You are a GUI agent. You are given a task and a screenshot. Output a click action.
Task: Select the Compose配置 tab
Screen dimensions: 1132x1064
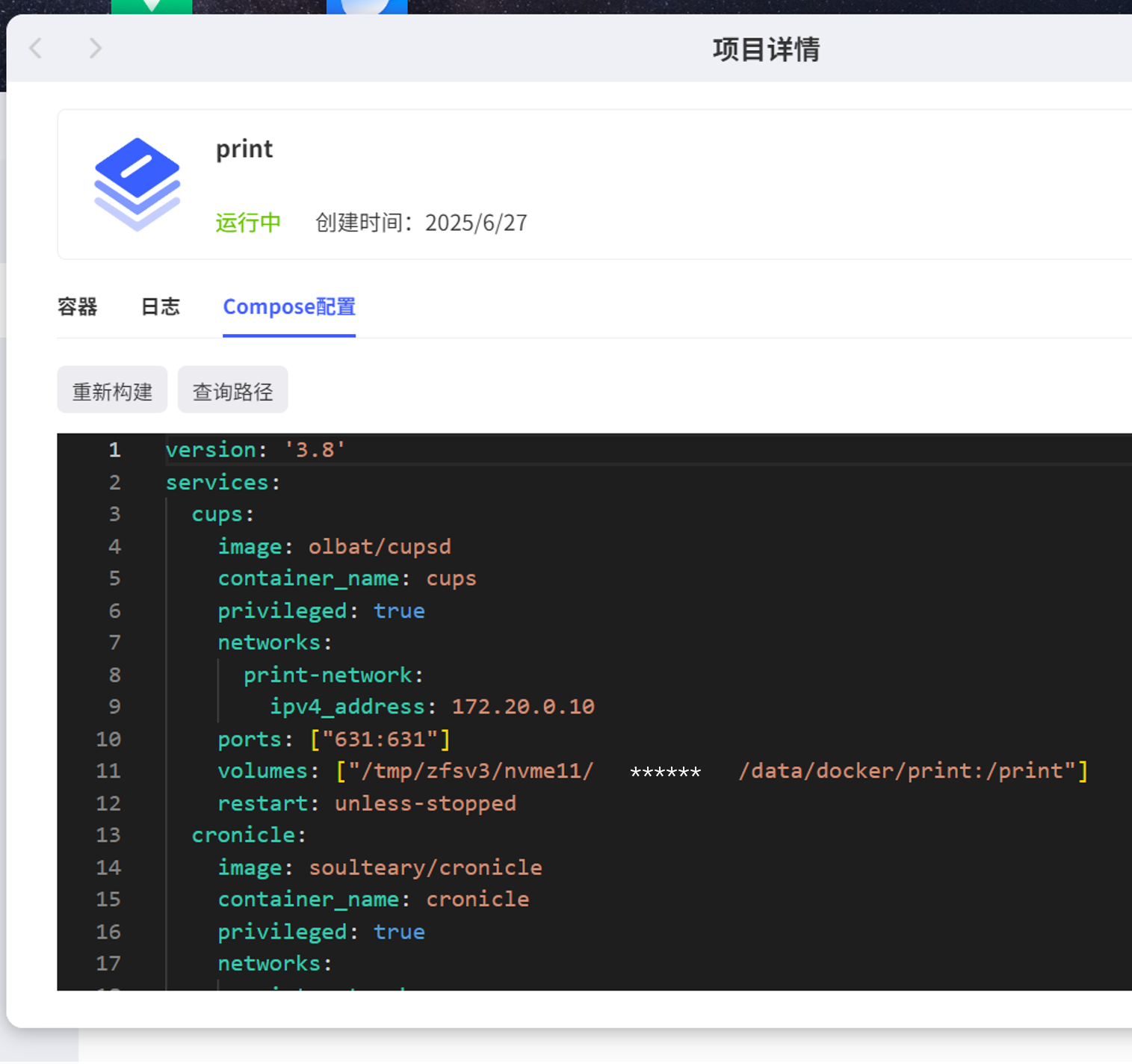(288, 307)
